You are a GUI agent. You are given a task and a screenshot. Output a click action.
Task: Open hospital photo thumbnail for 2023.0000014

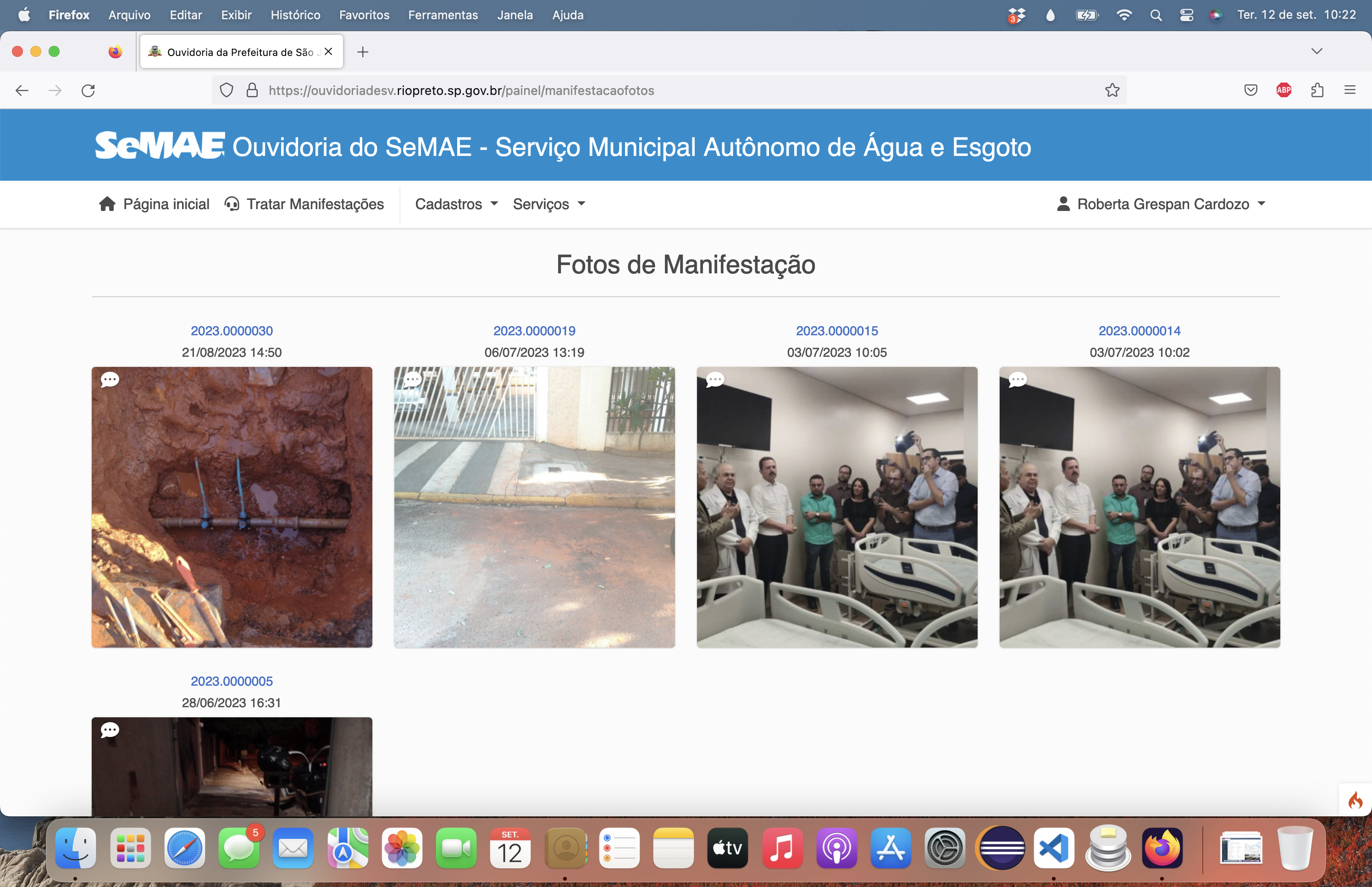(1139, 507)
